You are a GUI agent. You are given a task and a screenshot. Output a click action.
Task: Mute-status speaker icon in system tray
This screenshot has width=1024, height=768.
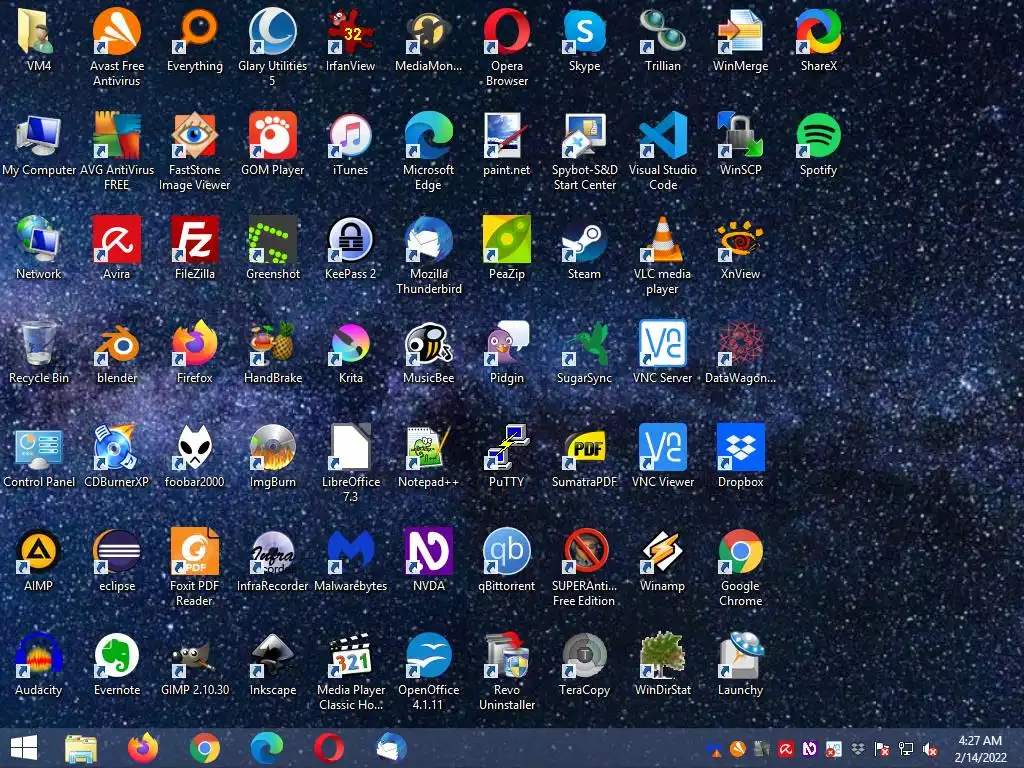(930, 749)
